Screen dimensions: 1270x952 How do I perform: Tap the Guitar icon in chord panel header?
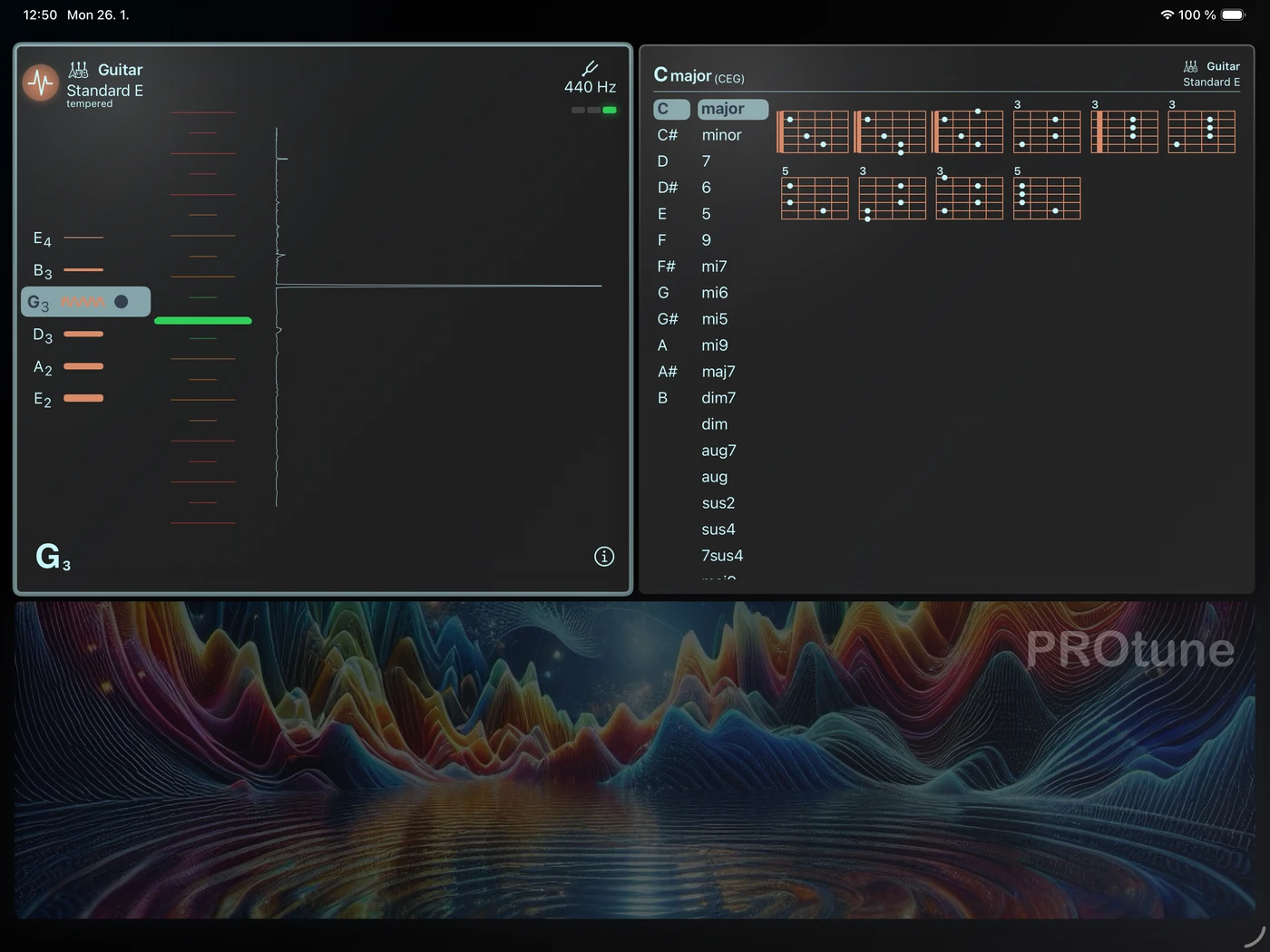(1191, 66)
